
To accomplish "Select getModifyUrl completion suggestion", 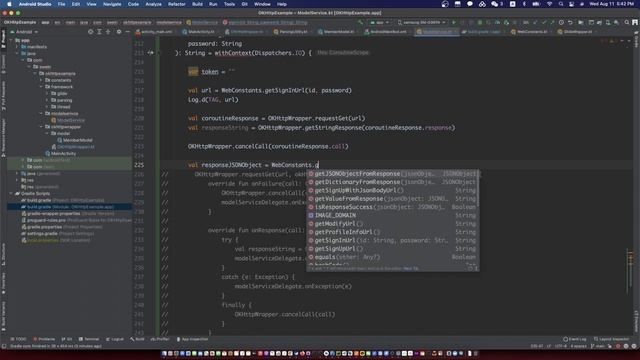I will pyautogui.click(x=393, y=224).
